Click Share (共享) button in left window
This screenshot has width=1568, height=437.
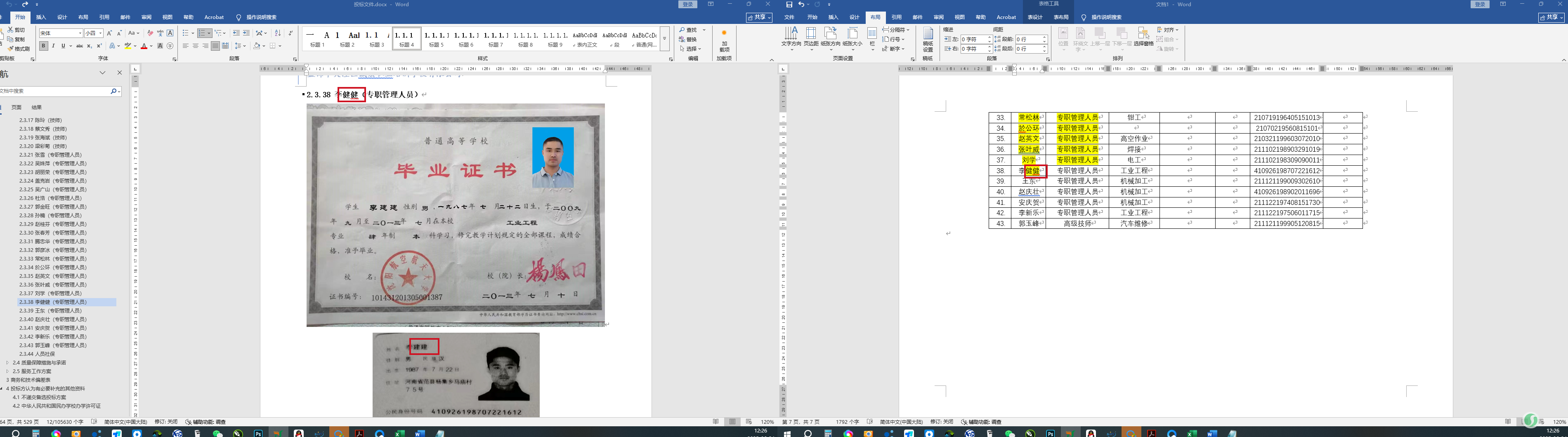759,18
